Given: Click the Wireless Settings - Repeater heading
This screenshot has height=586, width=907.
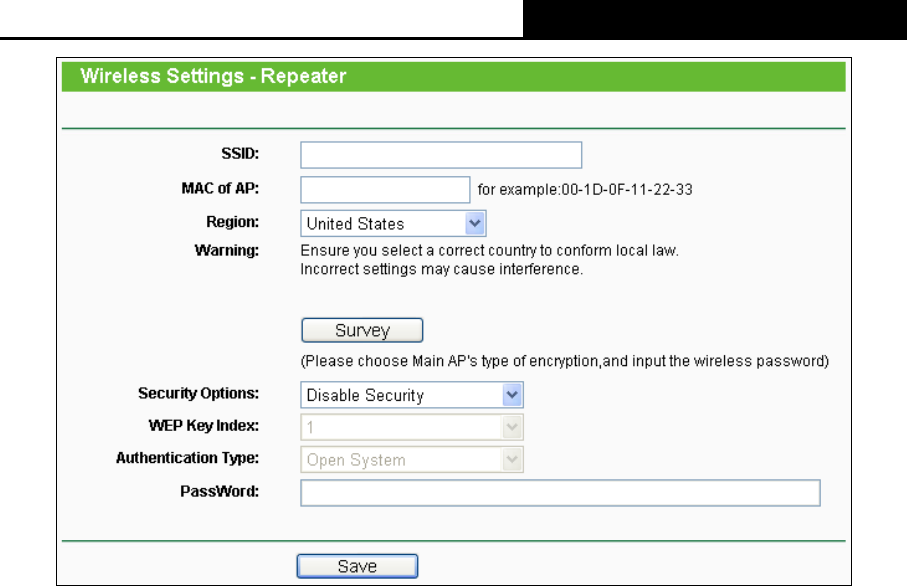Looking at the screenshot, I should (x=213, y=76).
